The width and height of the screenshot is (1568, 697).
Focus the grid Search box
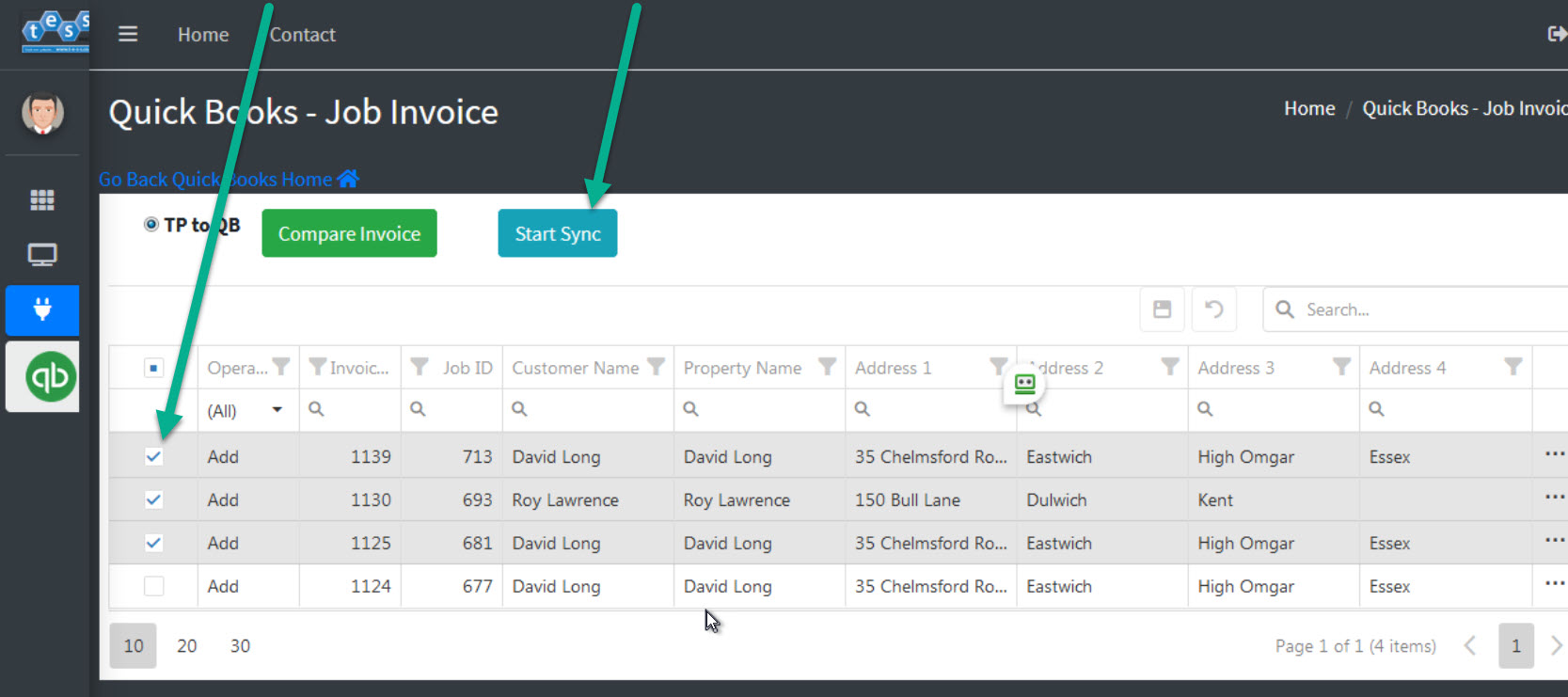click(x=1416, y=309)
